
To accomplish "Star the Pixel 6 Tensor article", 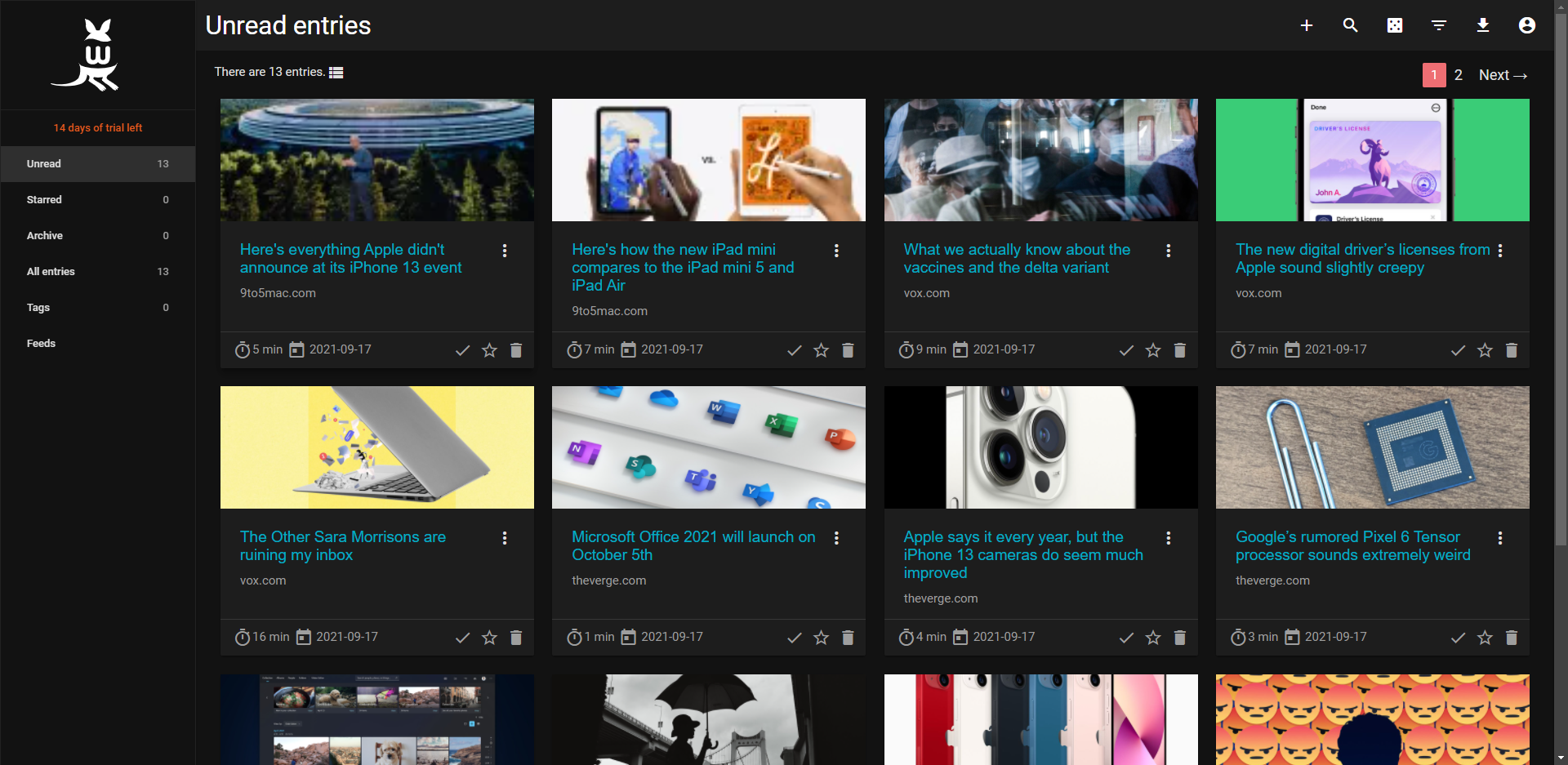I will pos(1485,638).
